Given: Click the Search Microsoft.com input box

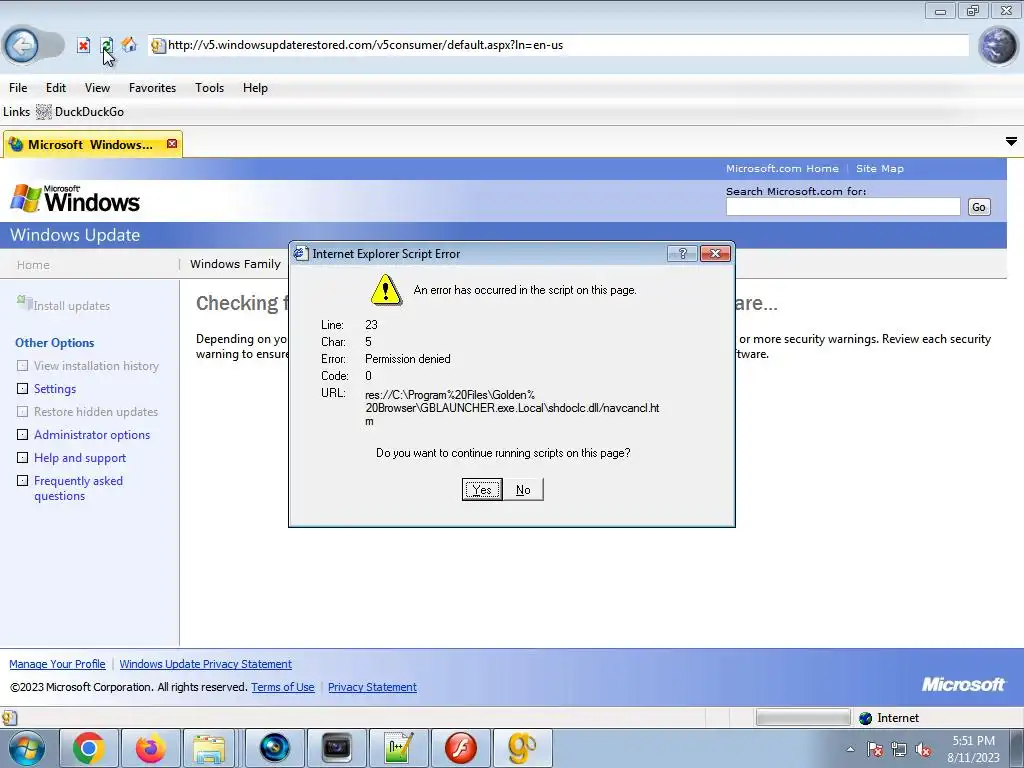Looking at the screenshot, I should [x=842, y=207].
